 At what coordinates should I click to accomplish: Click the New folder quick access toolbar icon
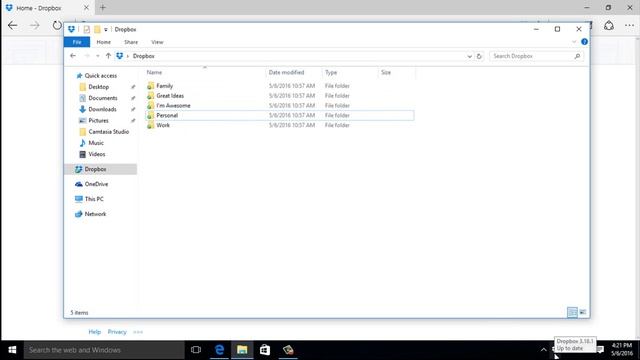(97, 29)
